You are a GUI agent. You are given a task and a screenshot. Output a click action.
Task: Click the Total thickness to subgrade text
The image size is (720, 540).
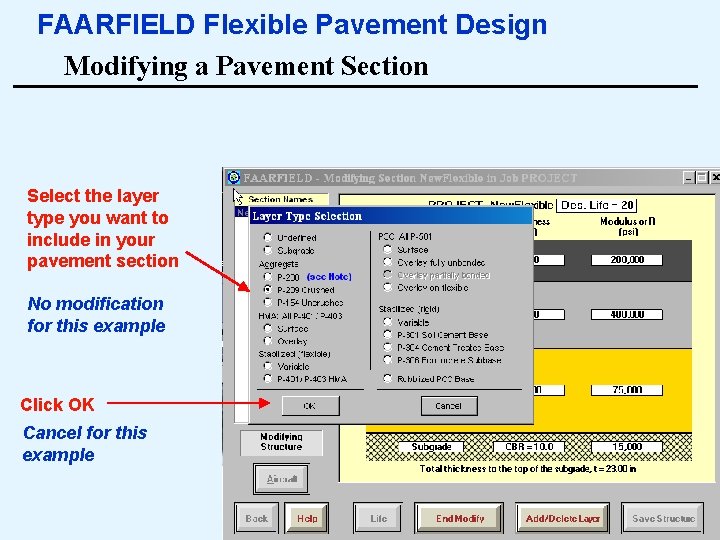click(528, 469)
